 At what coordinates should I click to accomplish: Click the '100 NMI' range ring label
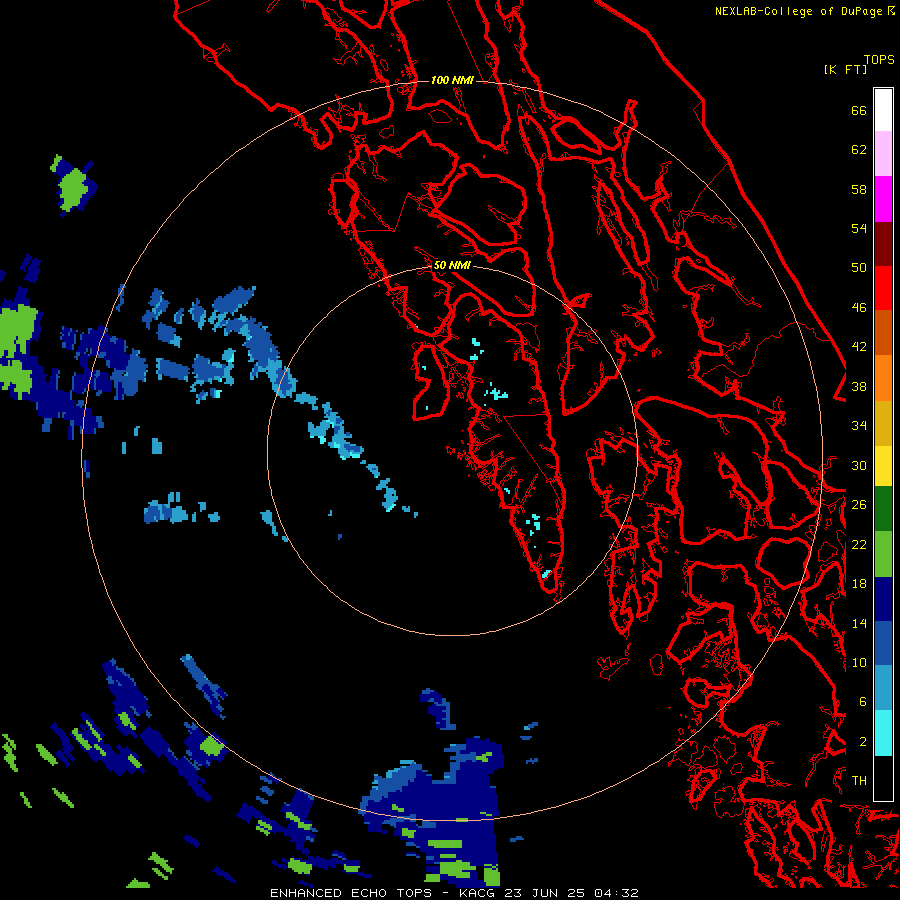(x=452, y=80)
